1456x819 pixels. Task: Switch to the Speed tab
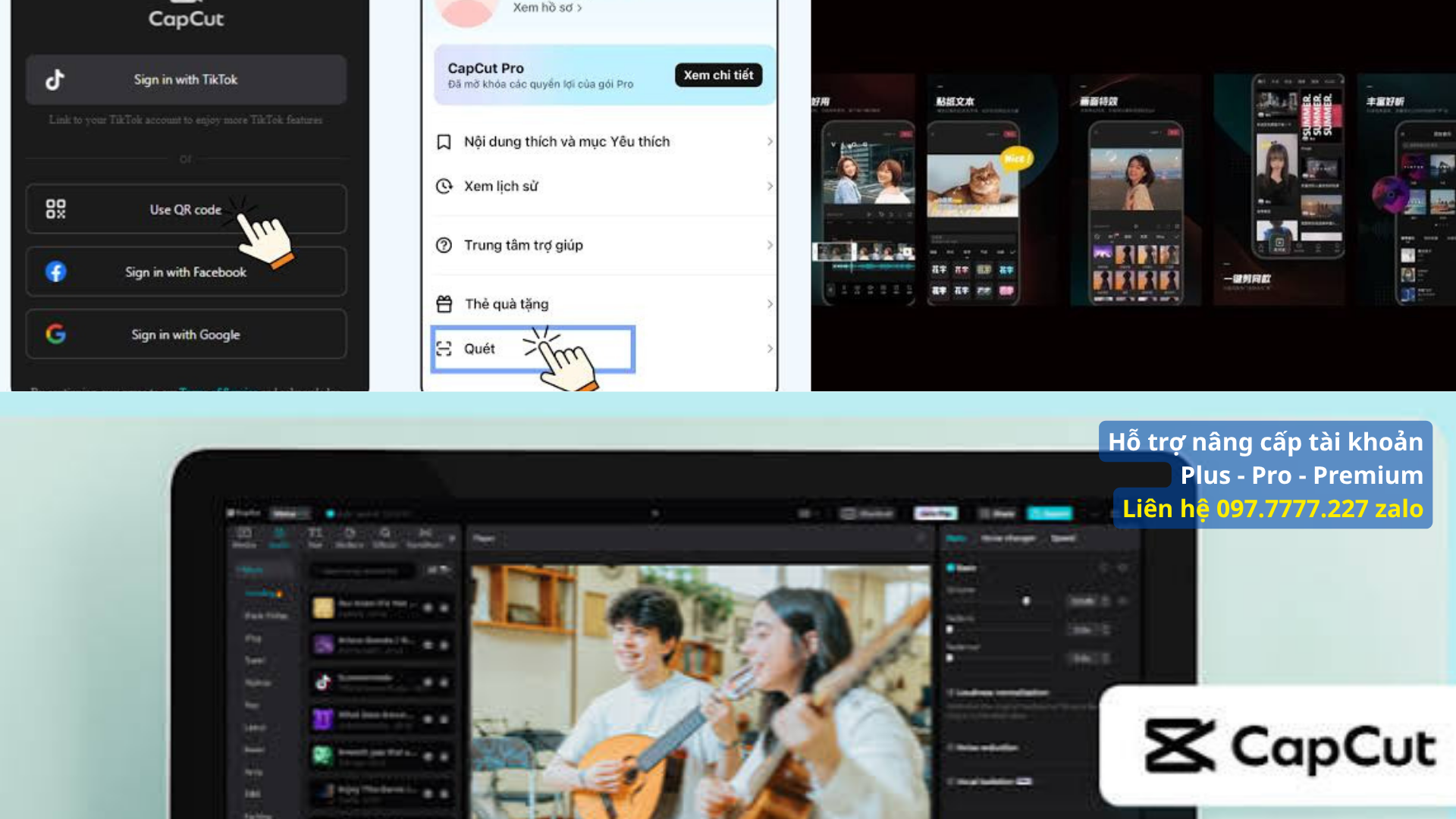click(1063, 538)
